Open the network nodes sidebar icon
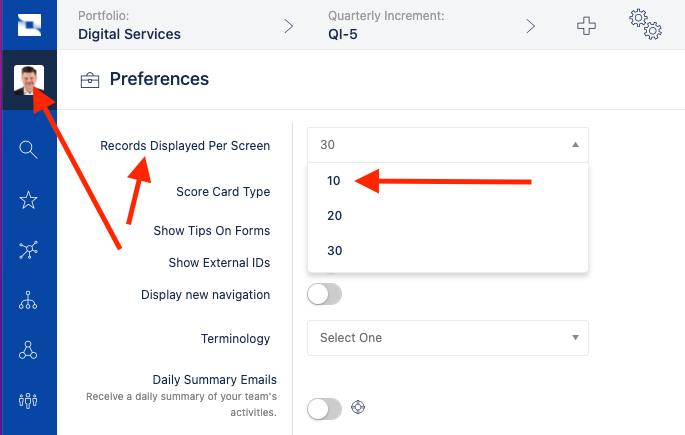This screenshot has width=685, height=435. [28, 250]
